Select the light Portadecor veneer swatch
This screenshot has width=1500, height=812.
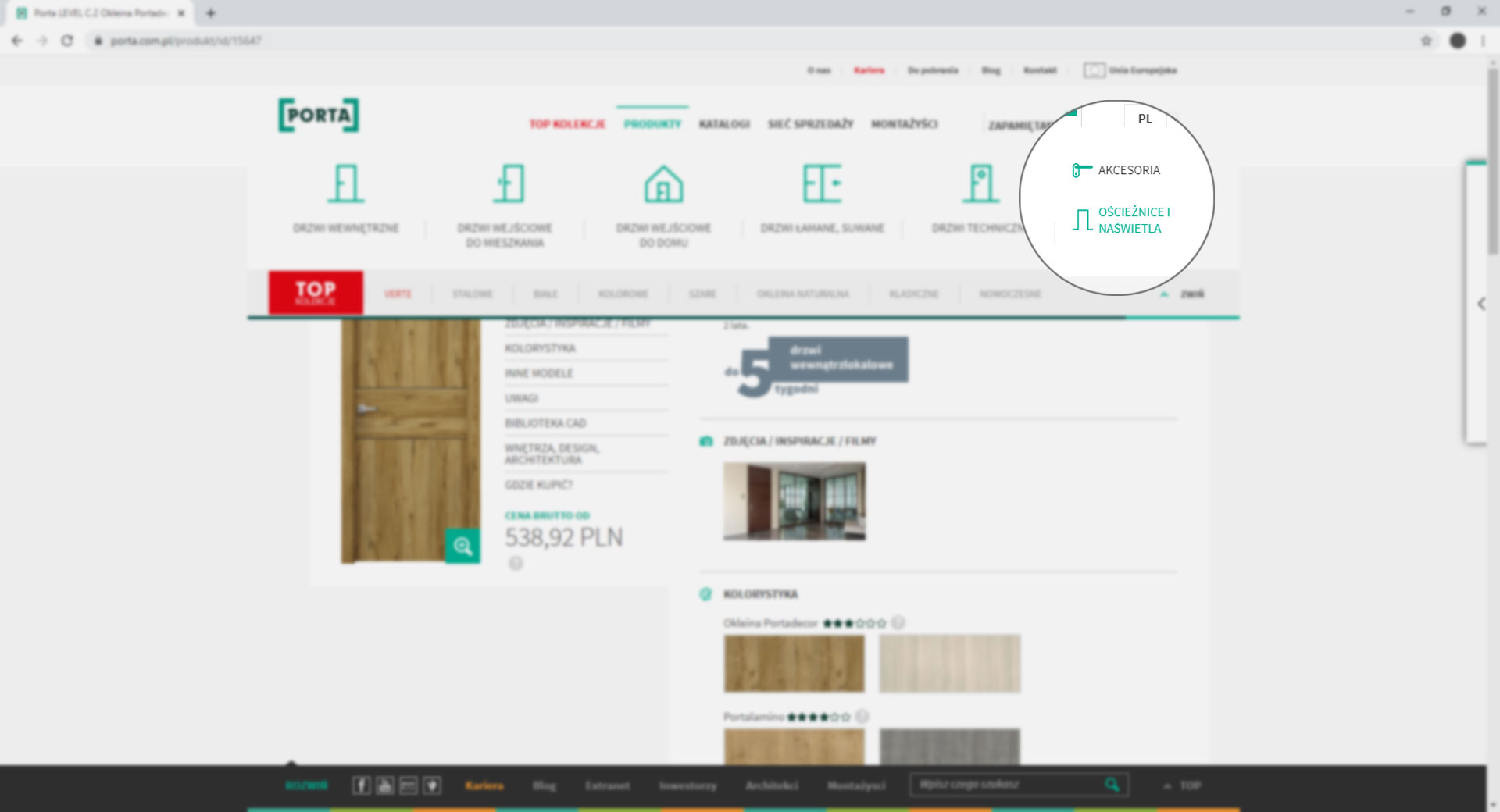949,664
